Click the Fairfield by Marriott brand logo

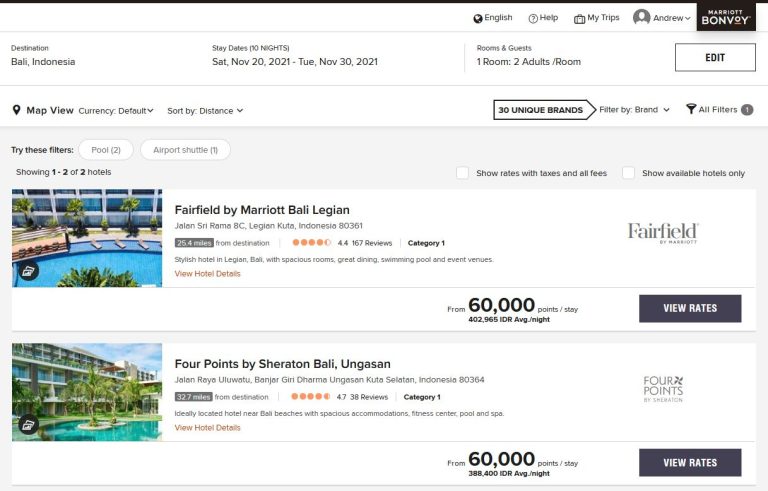[x=663, y=232]
